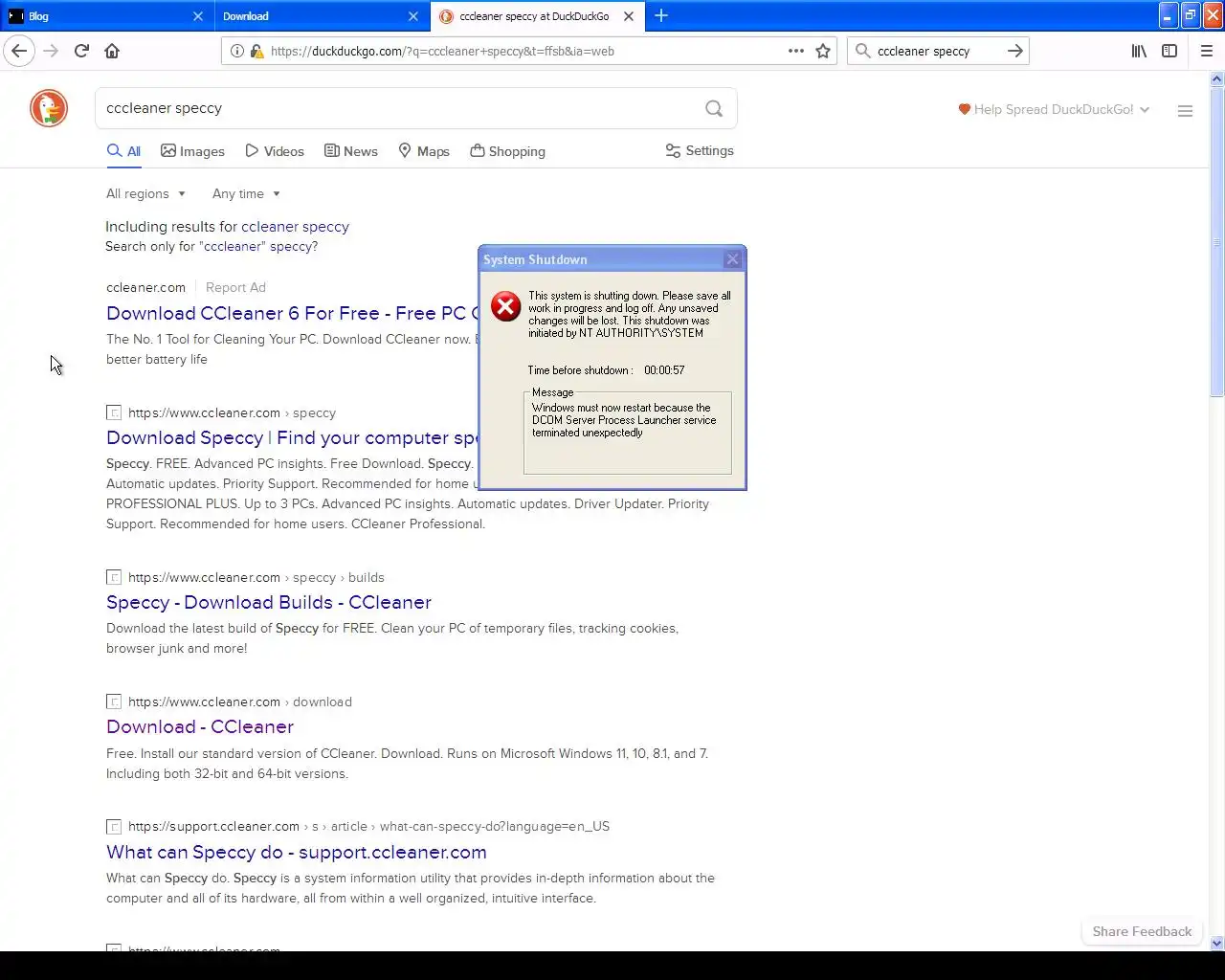The width and height of the screenshot is (1225, 980).
Task: Click the forward navigation arrow
Action: (51, 51)
